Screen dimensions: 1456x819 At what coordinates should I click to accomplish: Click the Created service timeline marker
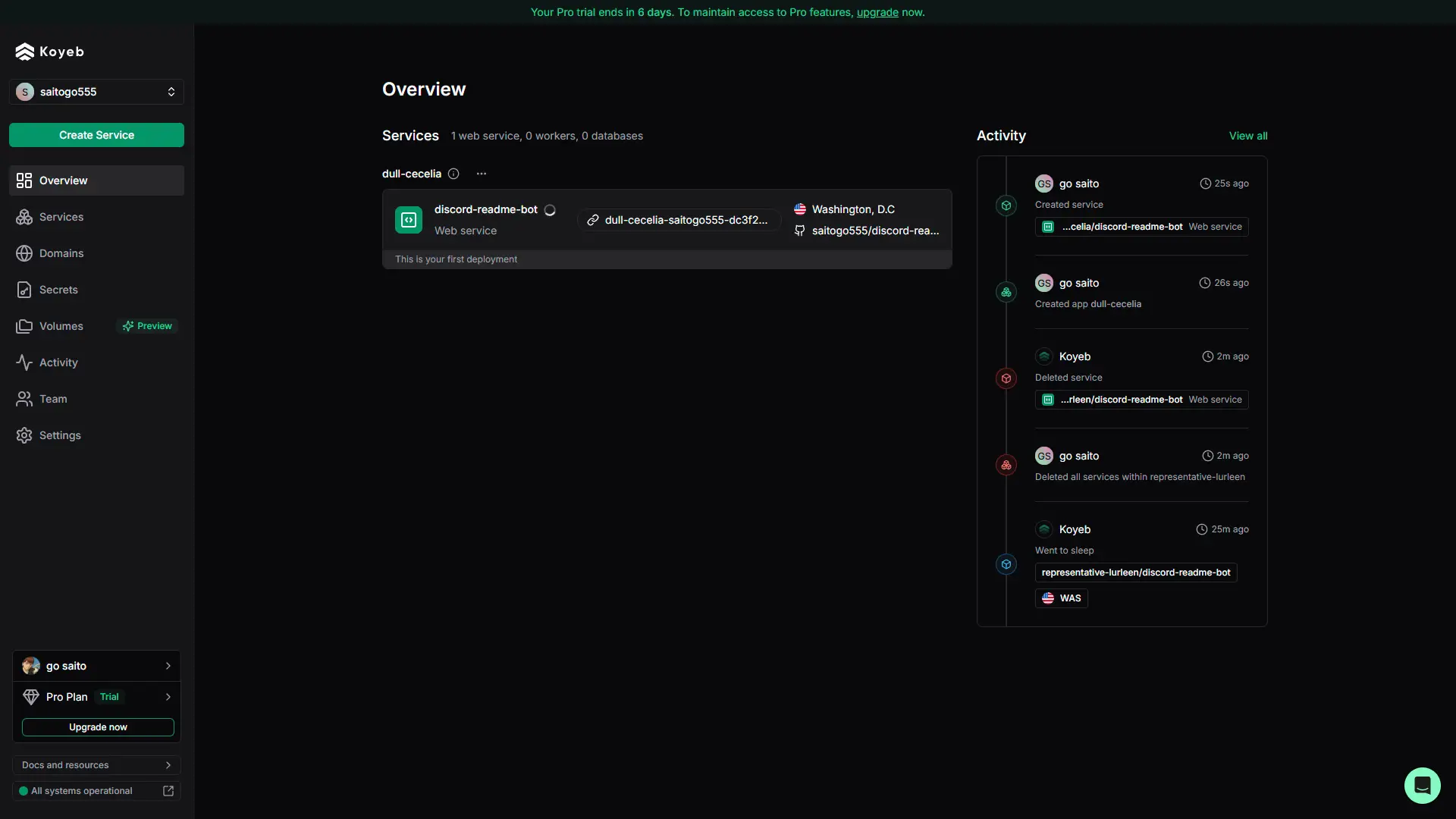(1006, 206)
